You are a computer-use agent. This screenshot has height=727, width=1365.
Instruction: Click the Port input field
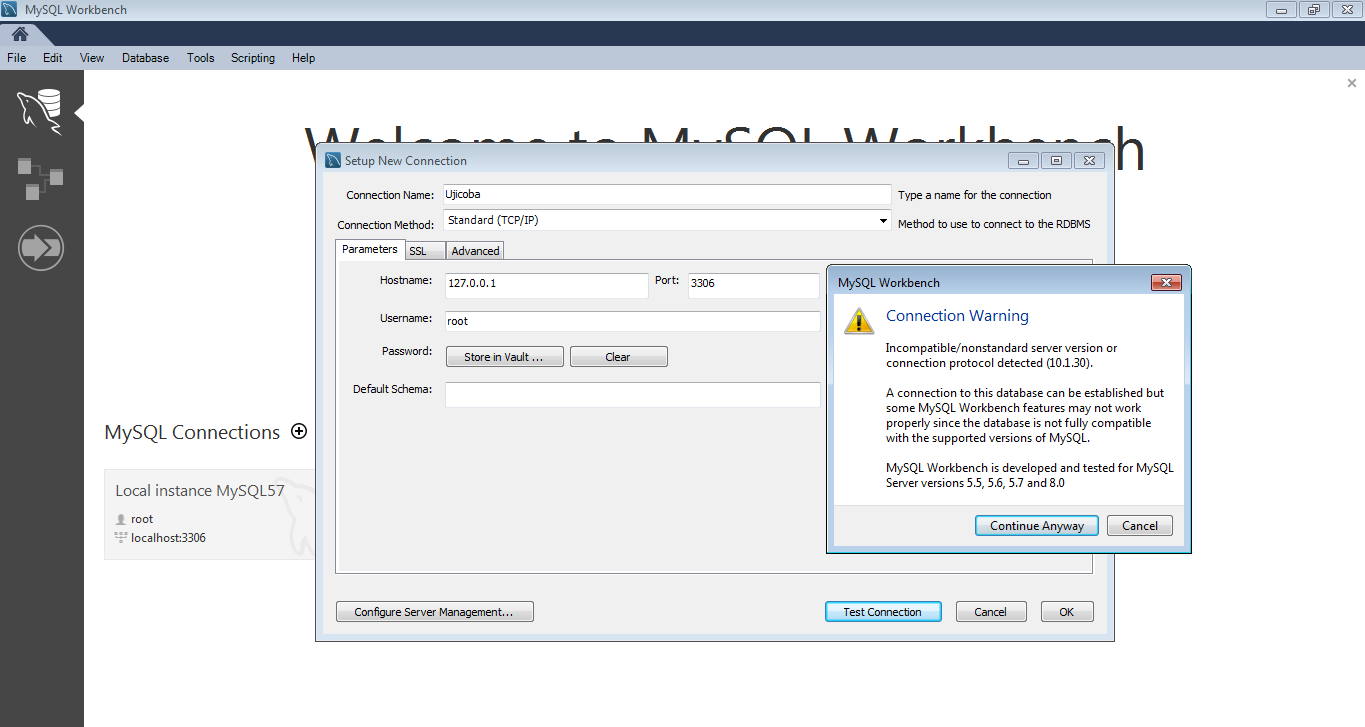coord(754,285)
